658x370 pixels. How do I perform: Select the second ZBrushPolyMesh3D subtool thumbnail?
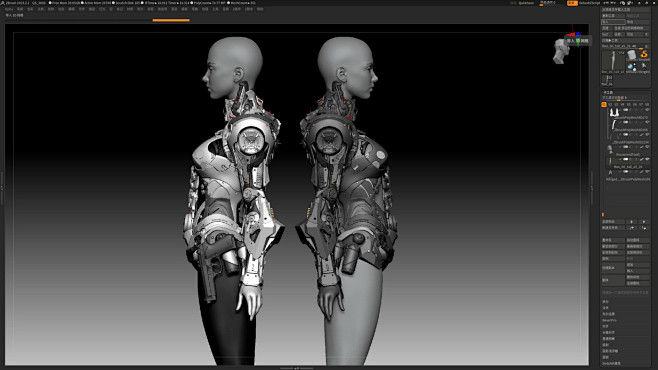(614, 125)
